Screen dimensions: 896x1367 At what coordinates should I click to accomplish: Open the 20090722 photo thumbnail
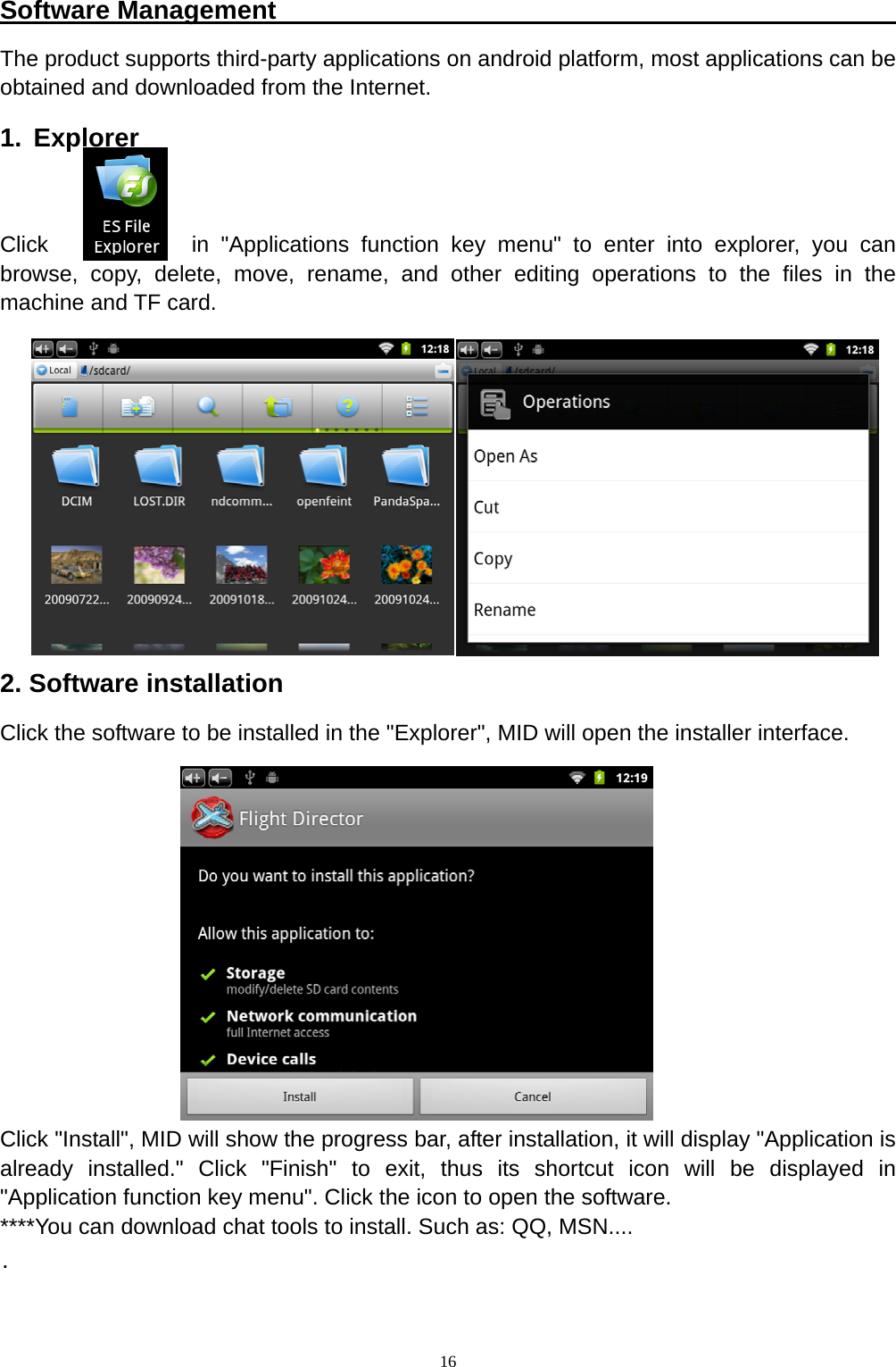click(76, 564)
